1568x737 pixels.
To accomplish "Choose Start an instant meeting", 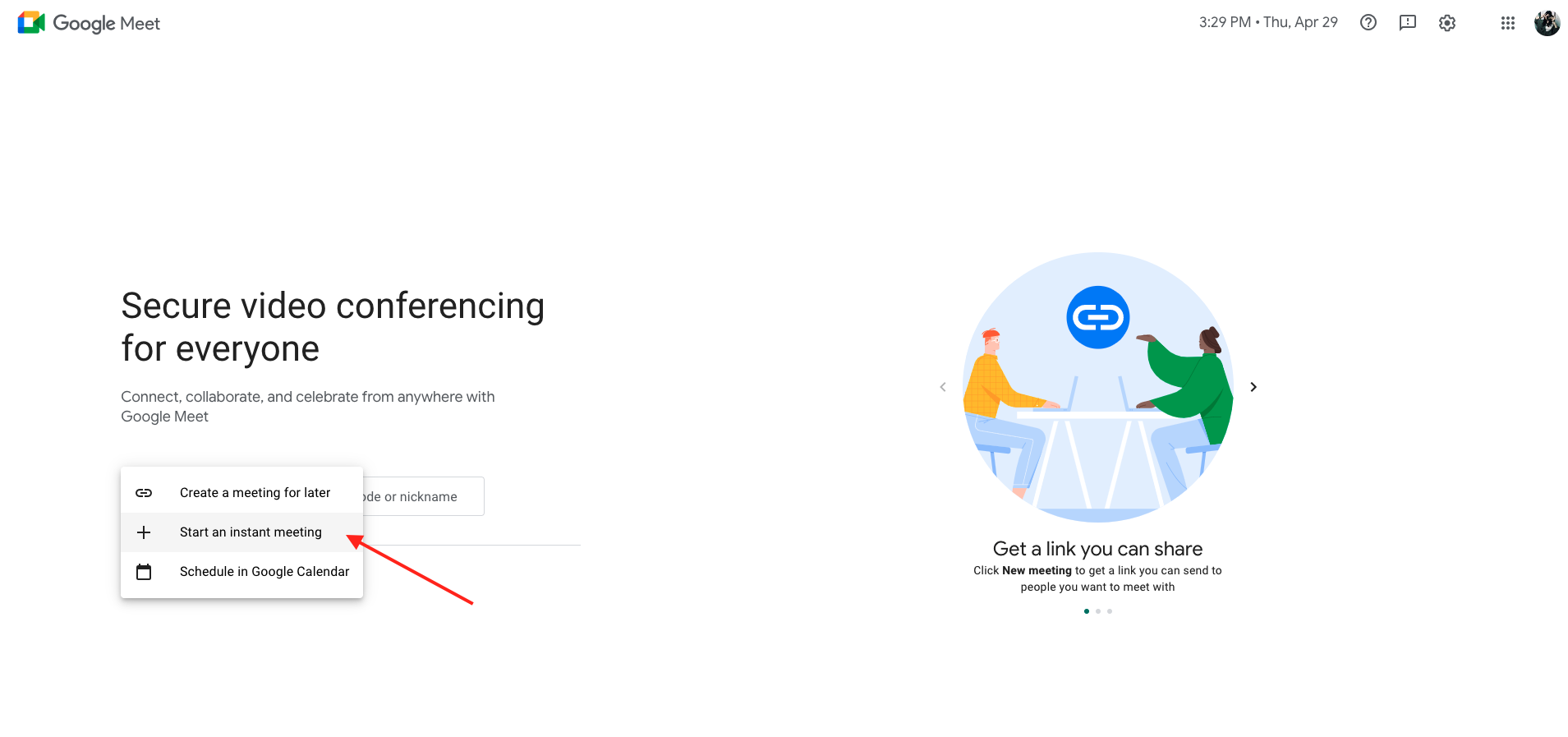I will coord(251,532).
